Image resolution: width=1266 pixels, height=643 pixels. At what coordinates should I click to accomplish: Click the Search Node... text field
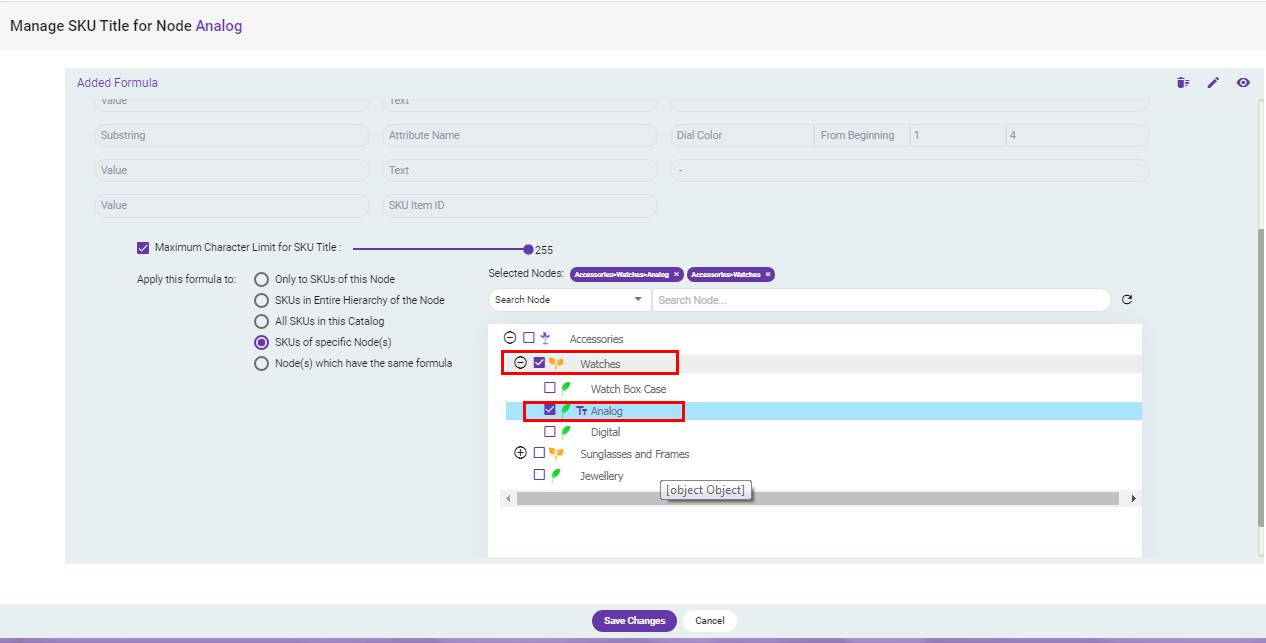click(881, 300)
